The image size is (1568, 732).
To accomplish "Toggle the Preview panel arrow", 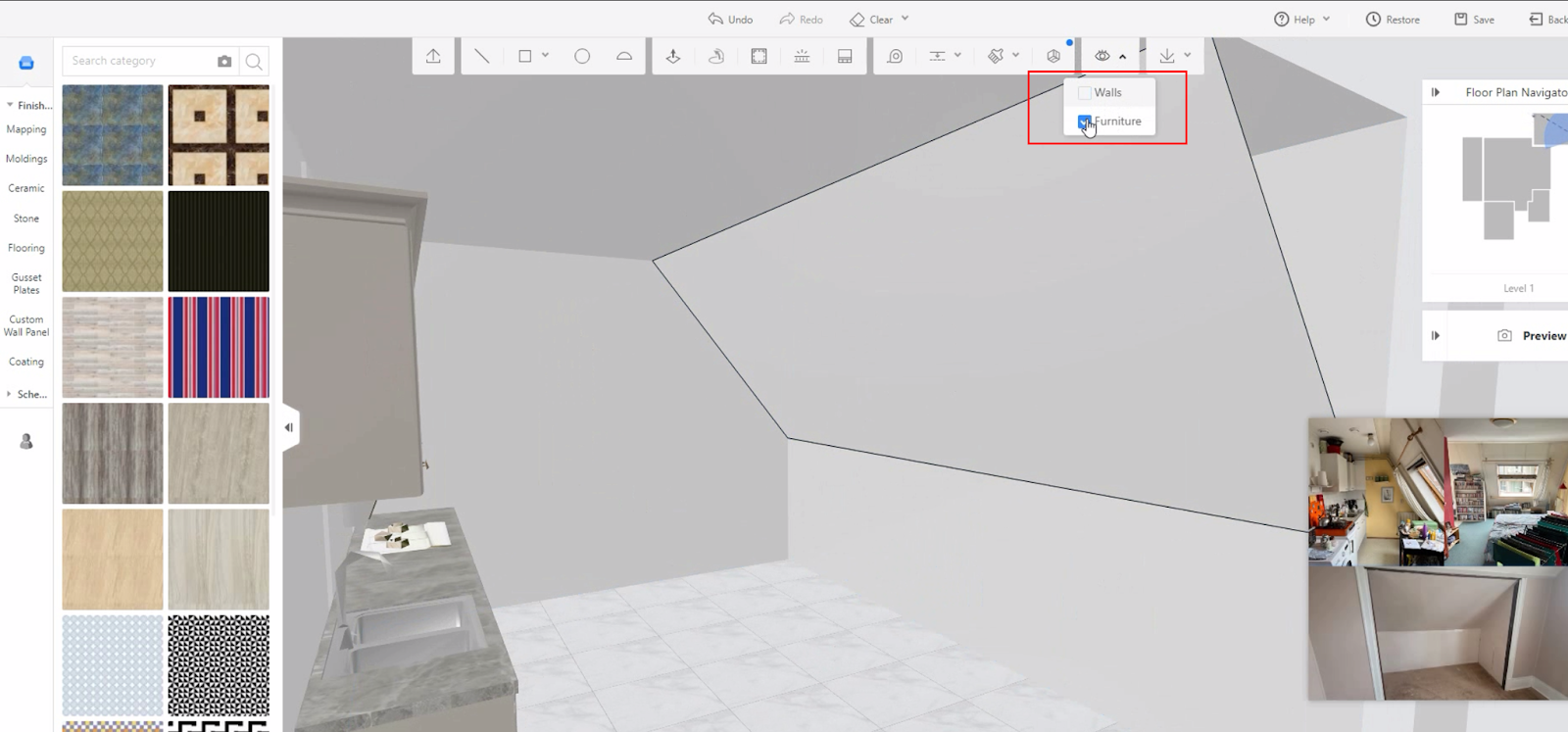I will (1436, 336).
